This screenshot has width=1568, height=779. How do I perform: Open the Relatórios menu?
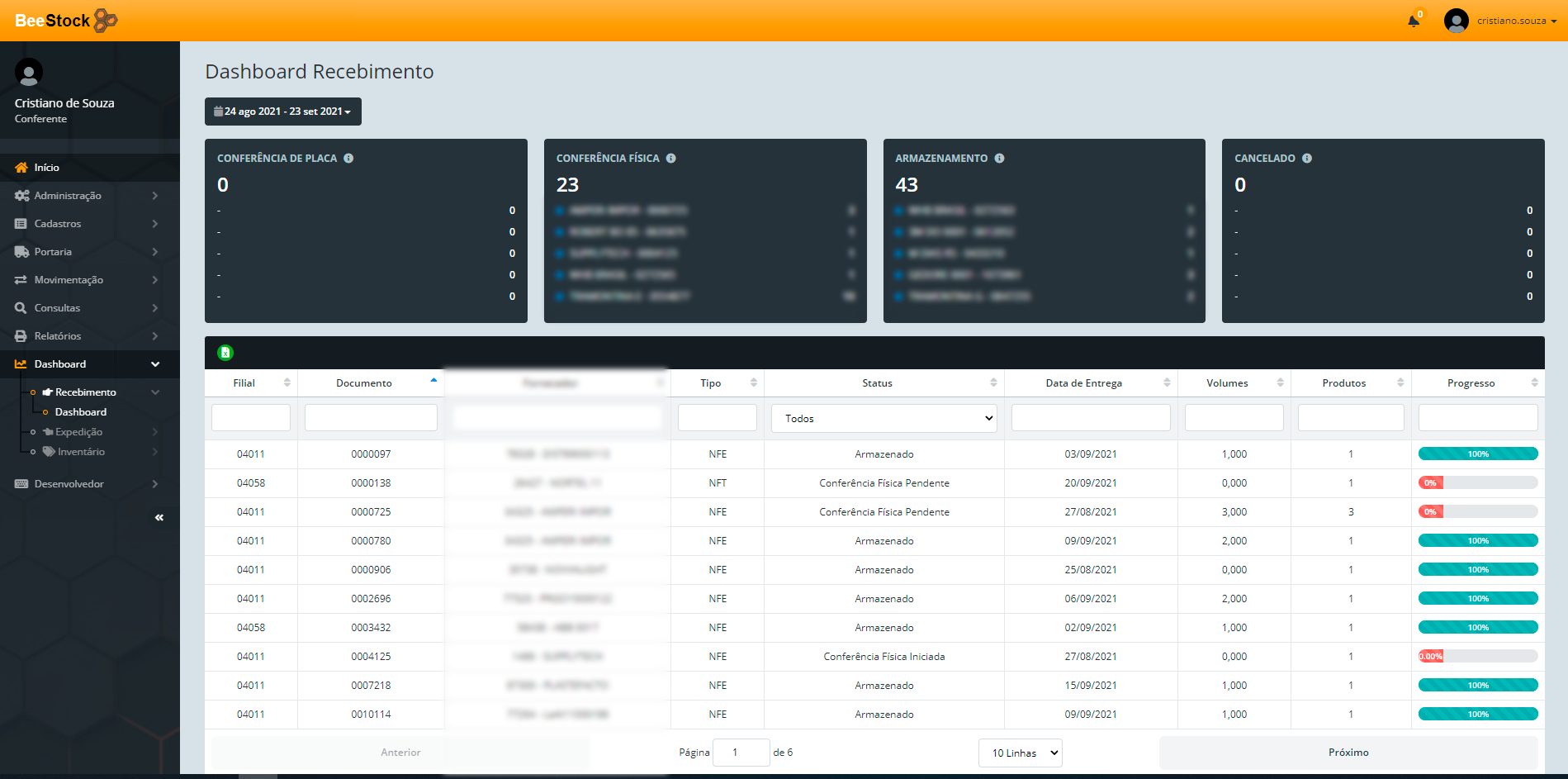click(x=90, y=336)
